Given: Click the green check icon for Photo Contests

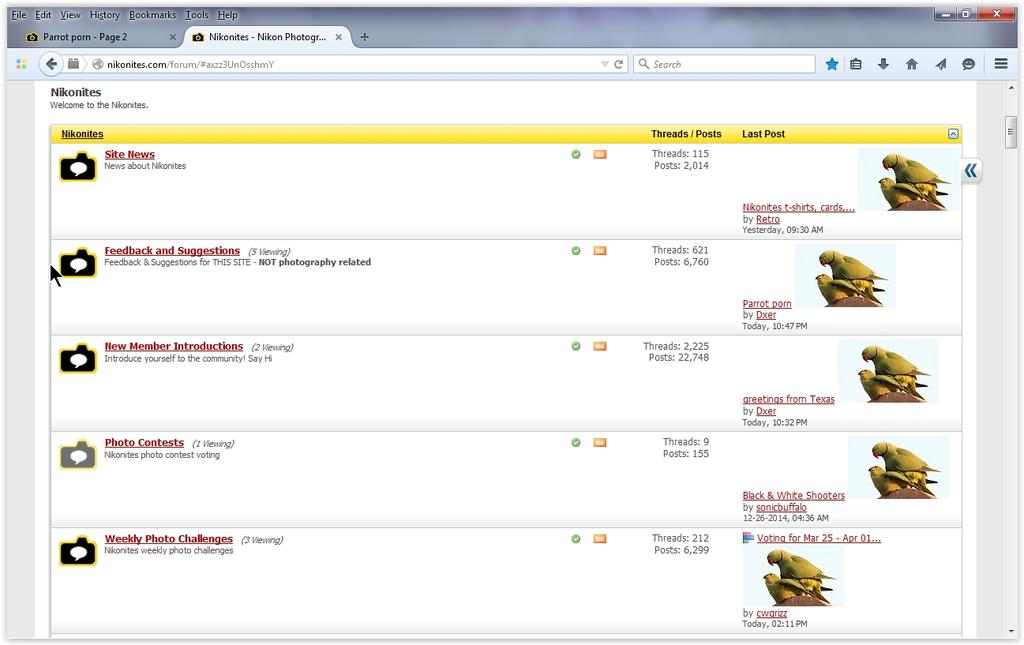Looking at the screenshot, I should tap(576, 442).
